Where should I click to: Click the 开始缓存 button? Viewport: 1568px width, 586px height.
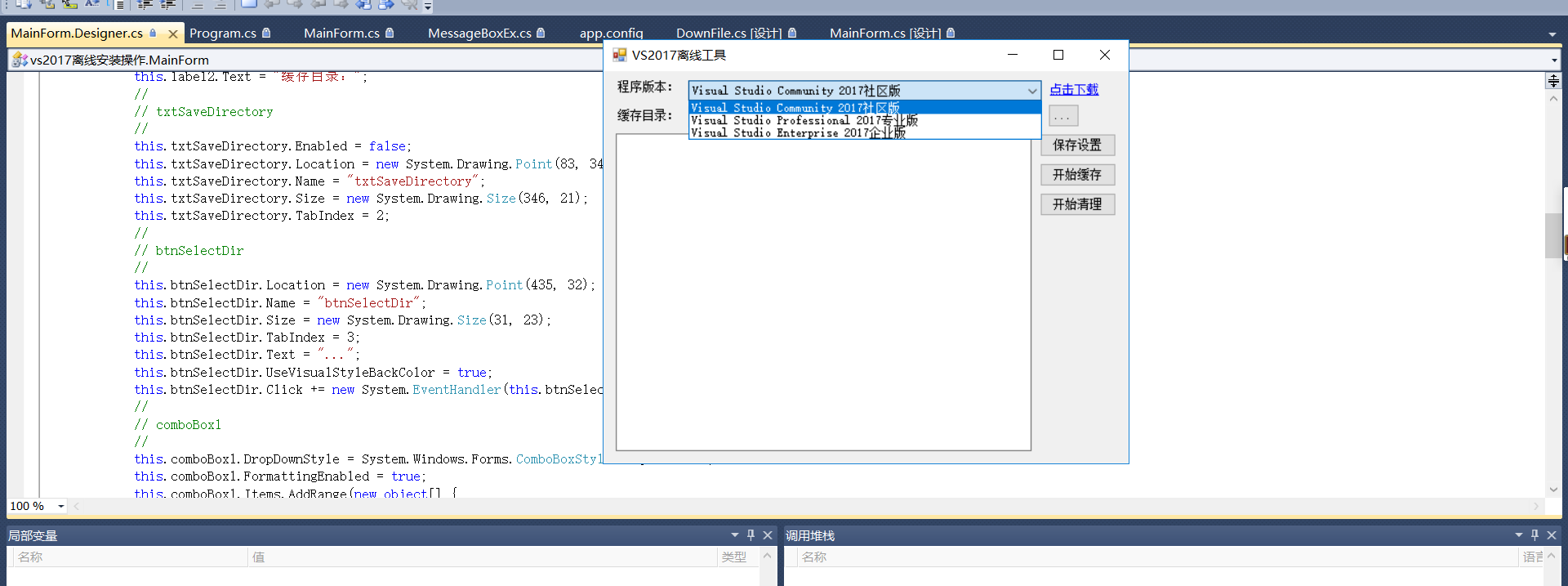[x=1077, y=175]
